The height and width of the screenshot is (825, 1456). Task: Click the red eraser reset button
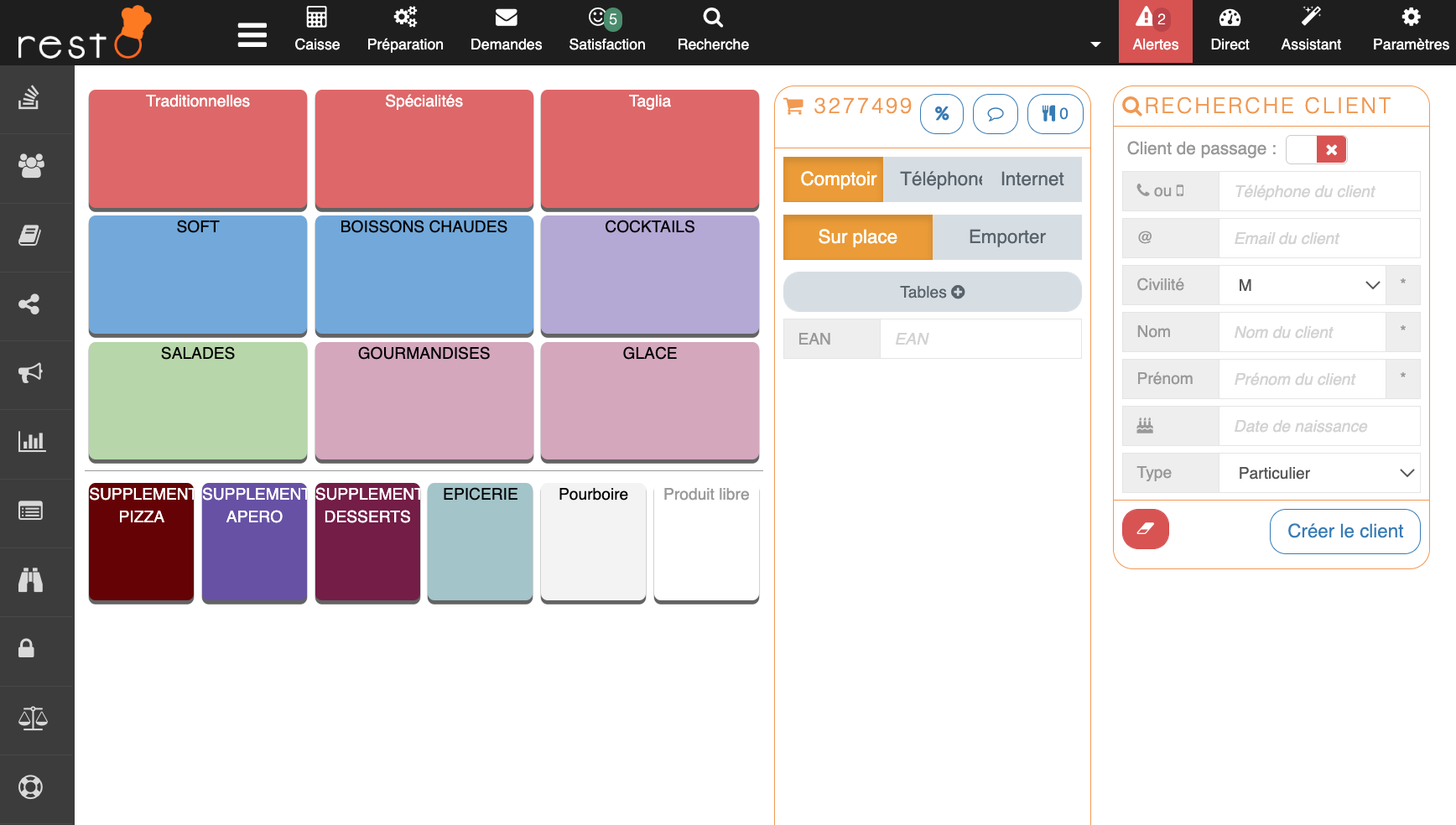coord(1145,529)
